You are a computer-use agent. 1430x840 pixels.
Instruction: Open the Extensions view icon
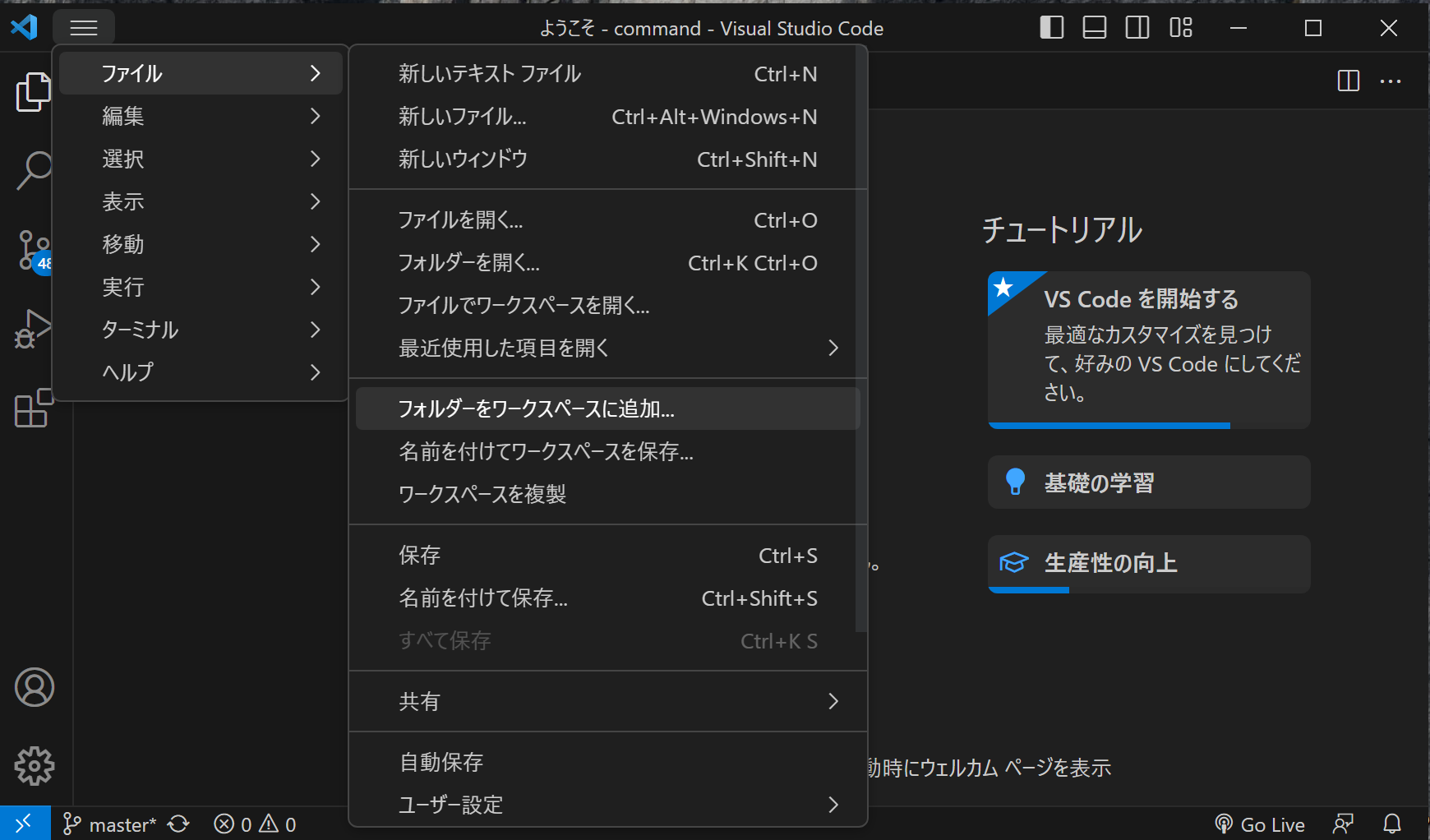coord(33,408)
